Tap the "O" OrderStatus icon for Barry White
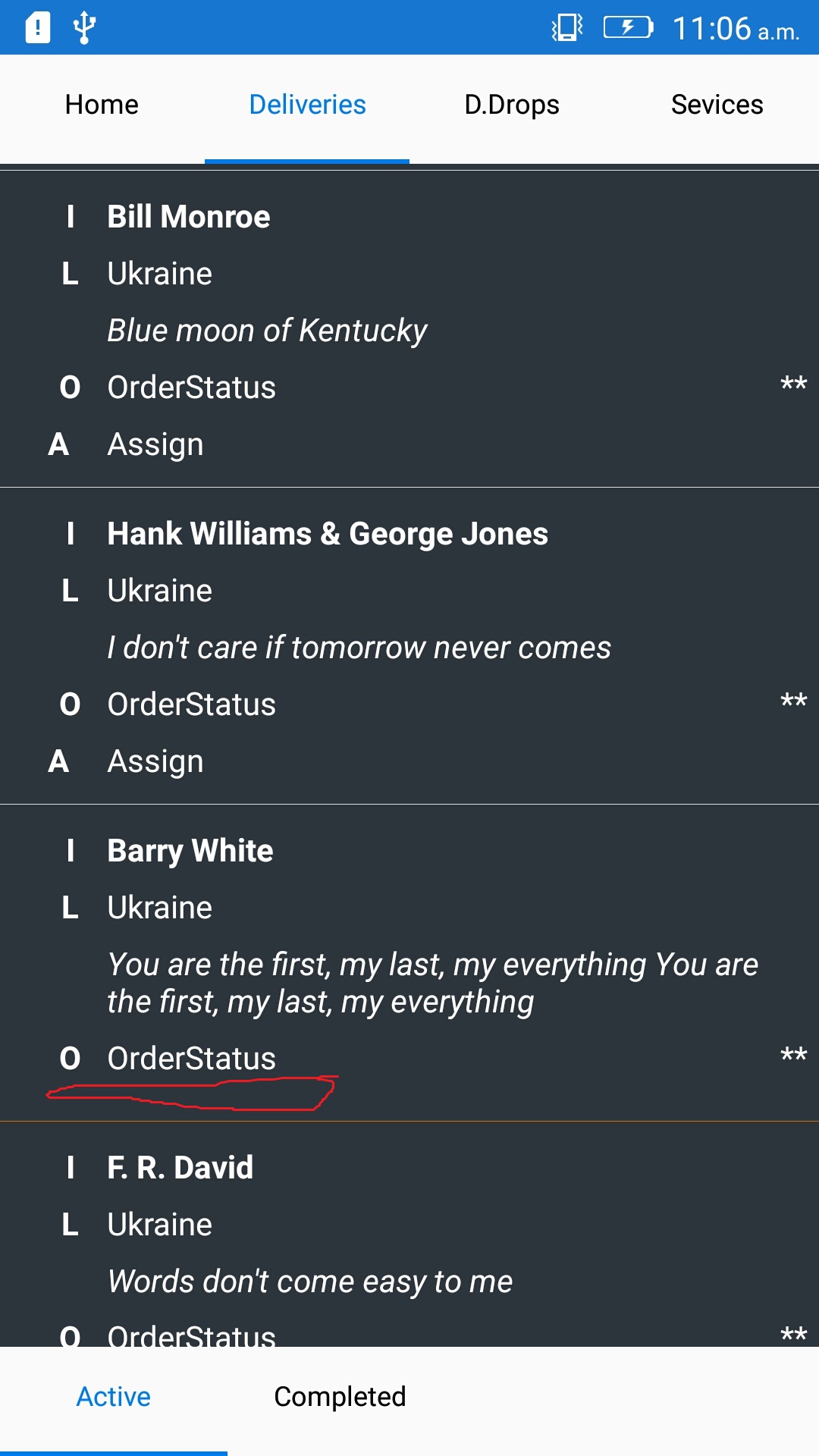Viewport: 819px width, 1456px height. 72,1057
